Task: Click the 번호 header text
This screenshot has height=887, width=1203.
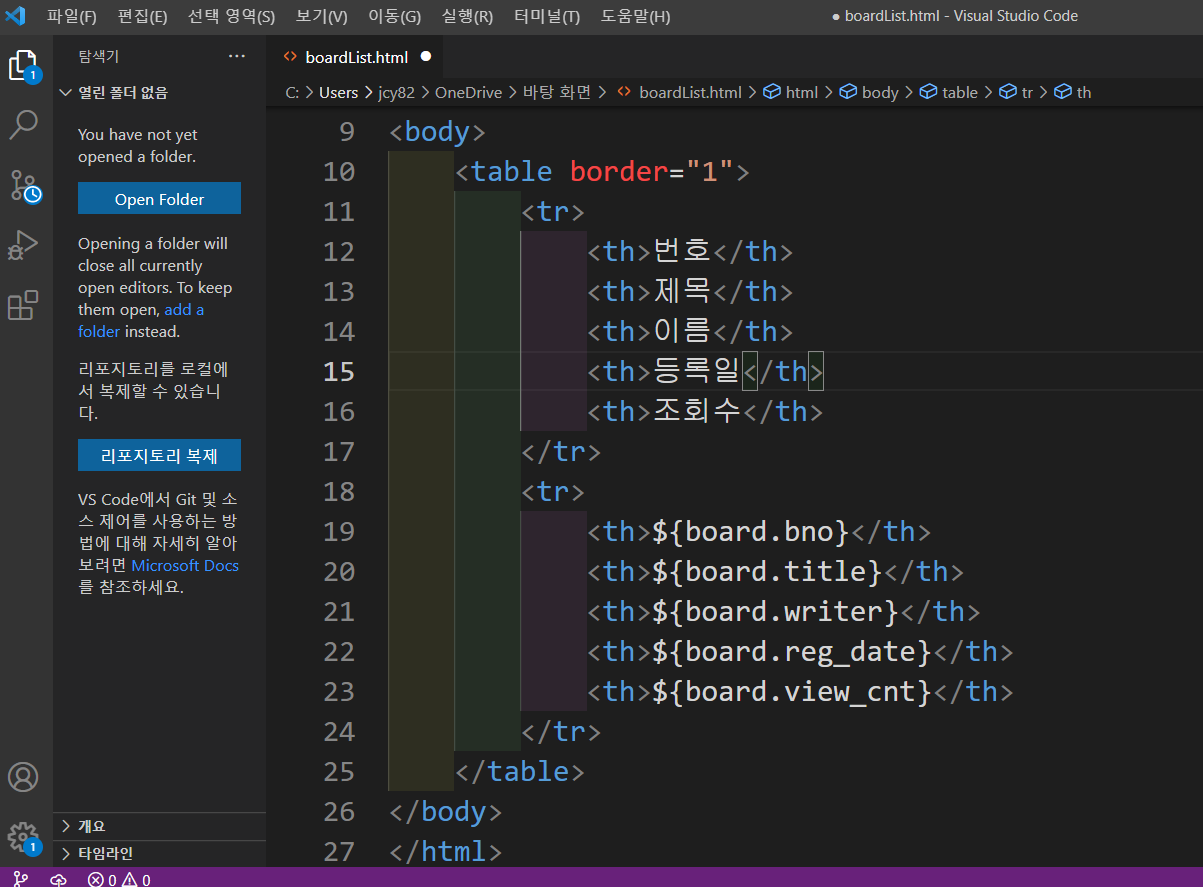Action: (x=682, y=251)
